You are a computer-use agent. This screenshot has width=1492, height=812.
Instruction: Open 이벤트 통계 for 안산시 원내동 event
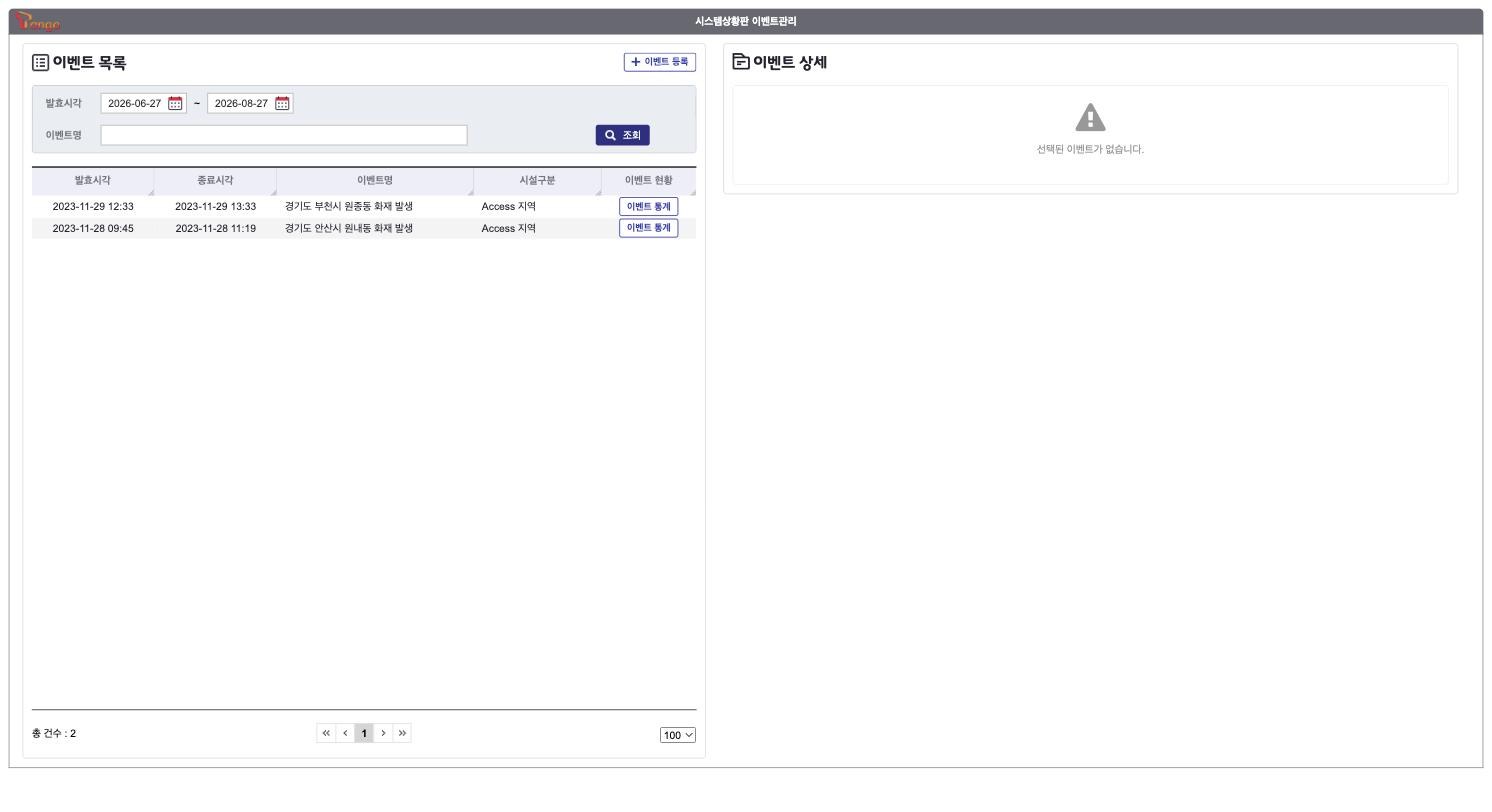[x=648, y=228]
